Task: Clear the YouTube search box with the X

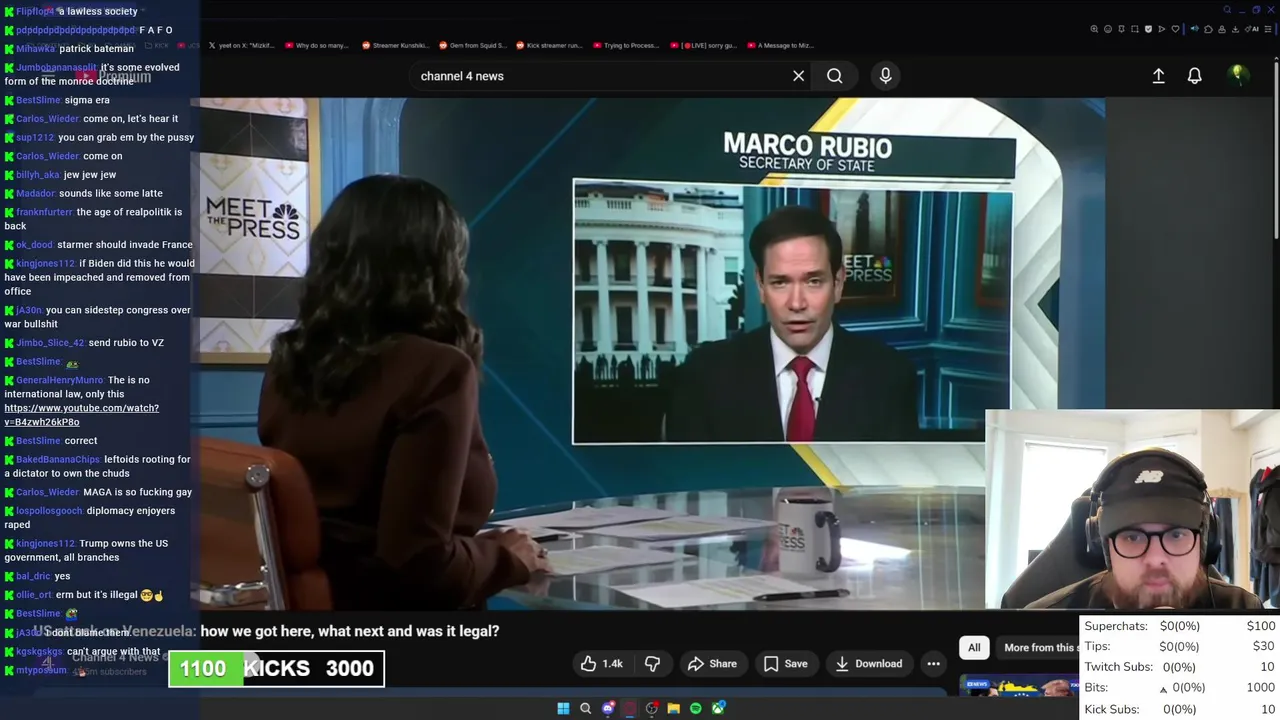Action: pos(798,76)
